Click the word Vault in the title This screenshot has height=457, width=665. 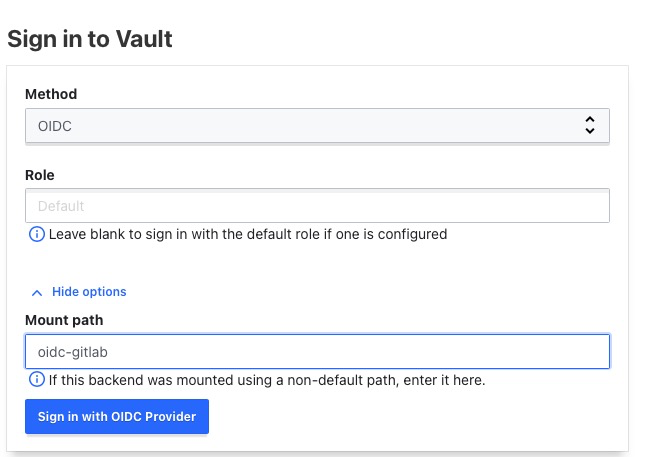tap(144, 39)
